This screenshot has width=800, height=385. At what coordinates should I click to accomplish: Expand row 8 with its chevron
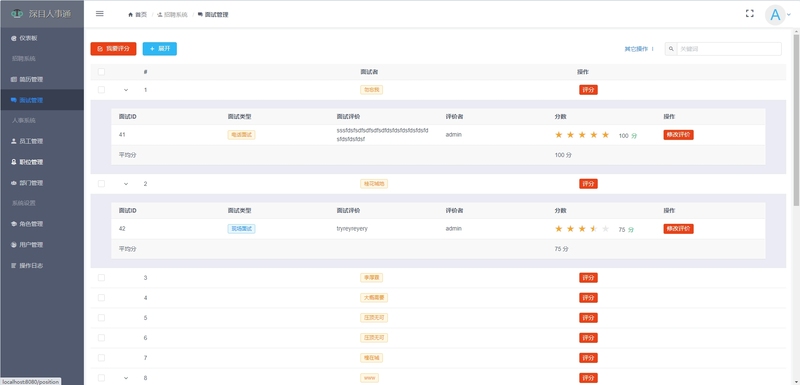coord(126,378)
